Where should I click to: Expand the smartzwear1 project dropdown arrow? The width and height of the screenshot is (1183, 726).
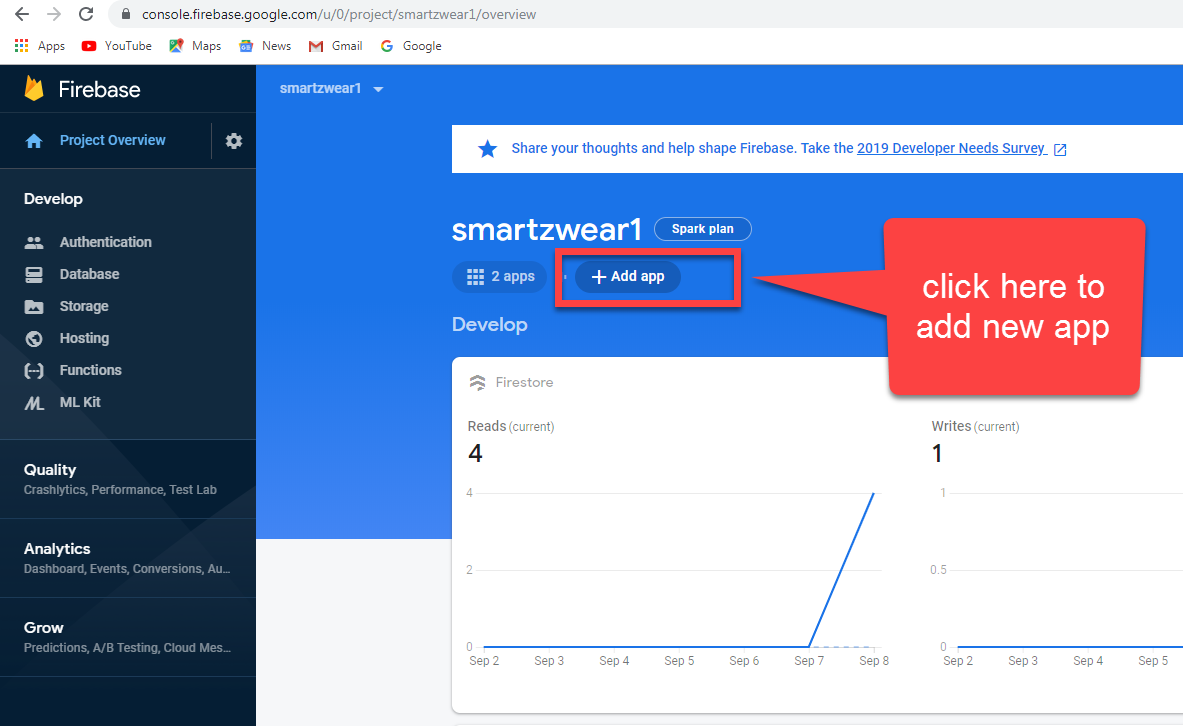[x=378, y=89]
